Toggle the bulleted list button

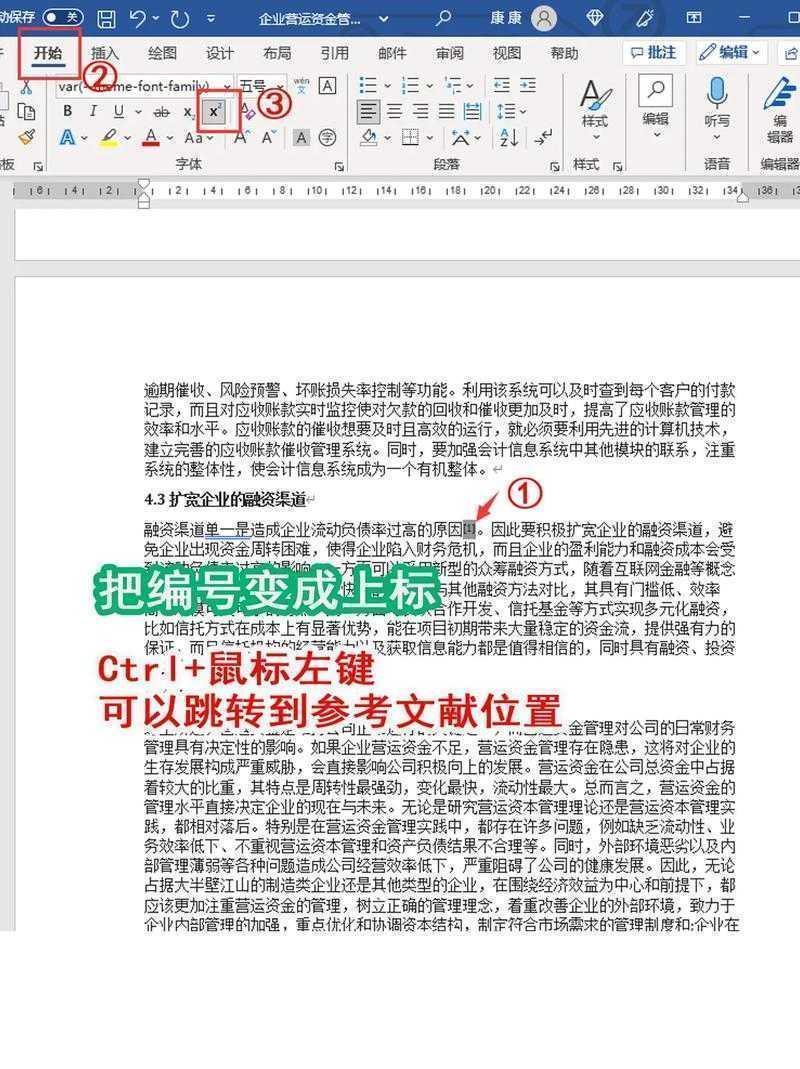pos(367,83)
